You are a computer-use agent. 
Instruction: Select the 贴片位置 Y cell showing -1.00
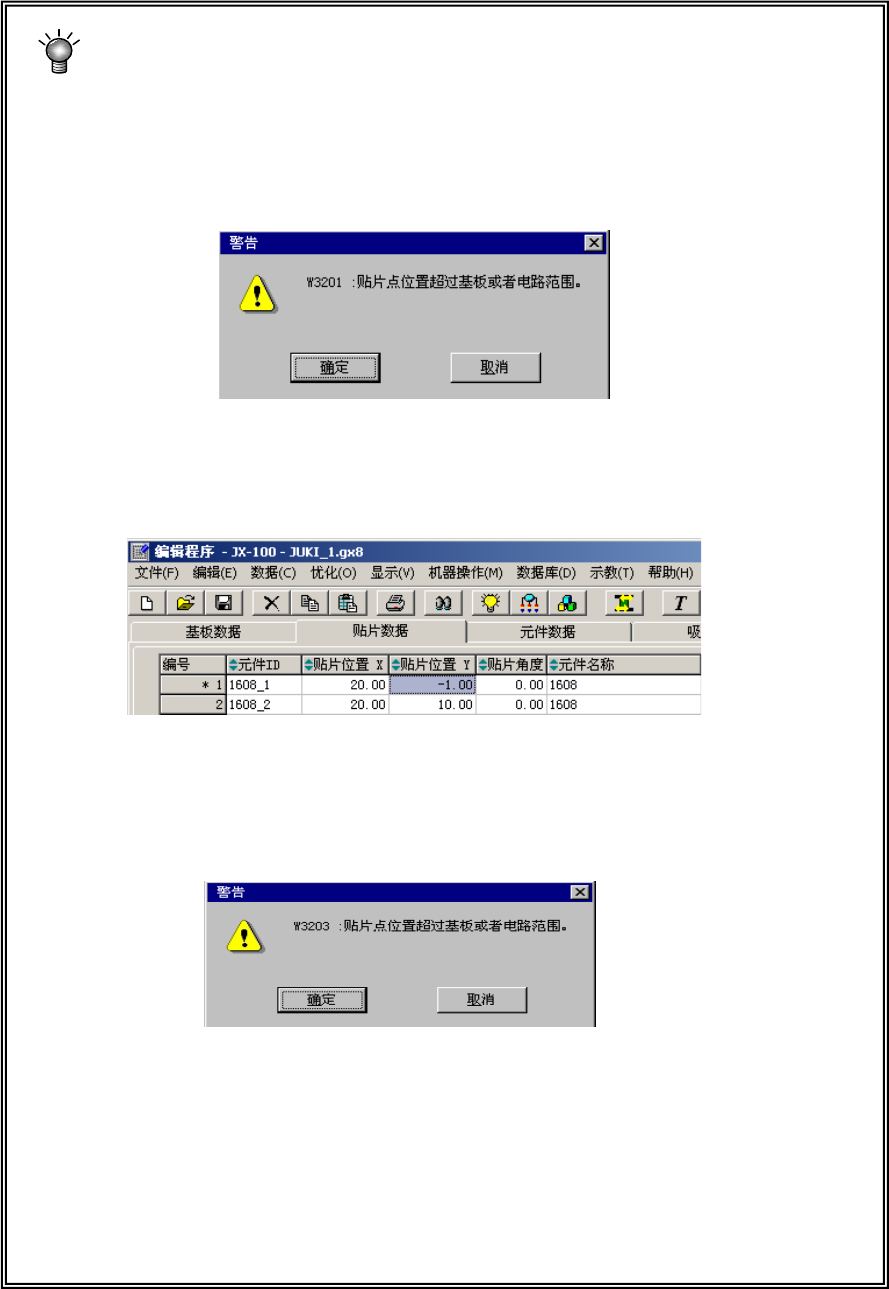pos(432,685)
